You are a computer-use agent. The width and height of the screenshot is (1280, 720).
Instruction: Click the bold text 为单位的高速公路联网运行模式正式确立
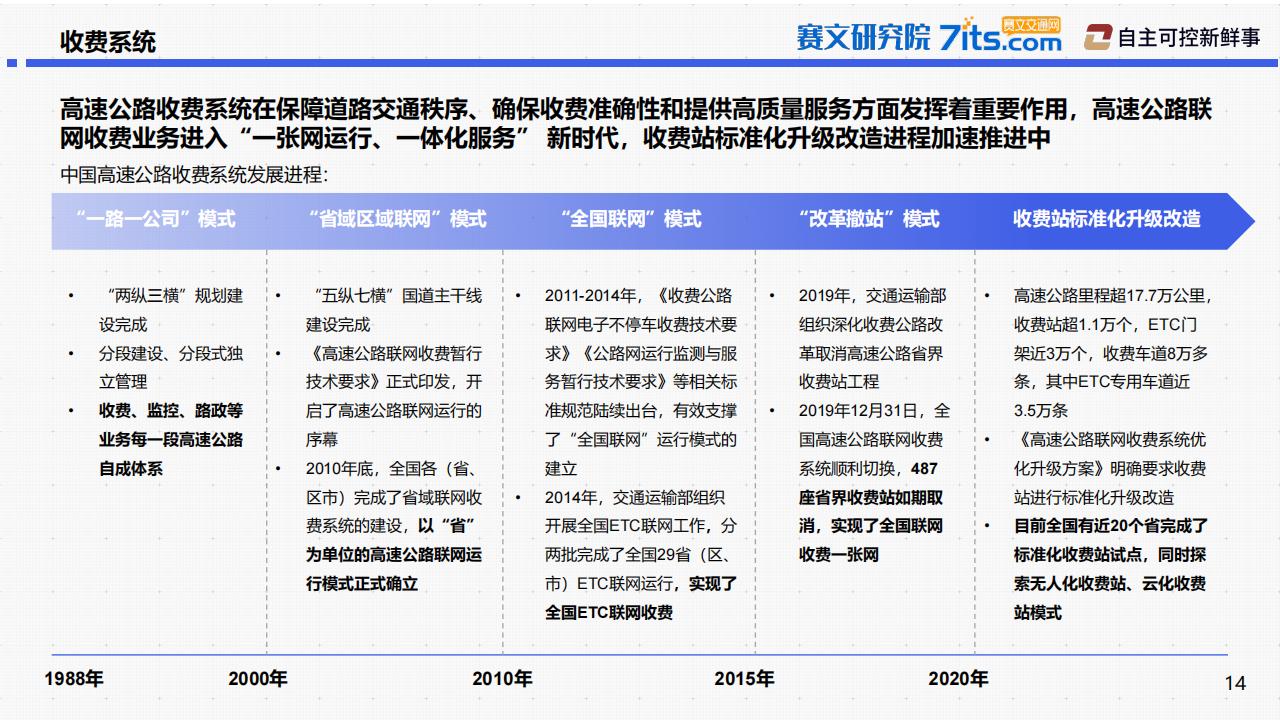[x=394, y=568]
